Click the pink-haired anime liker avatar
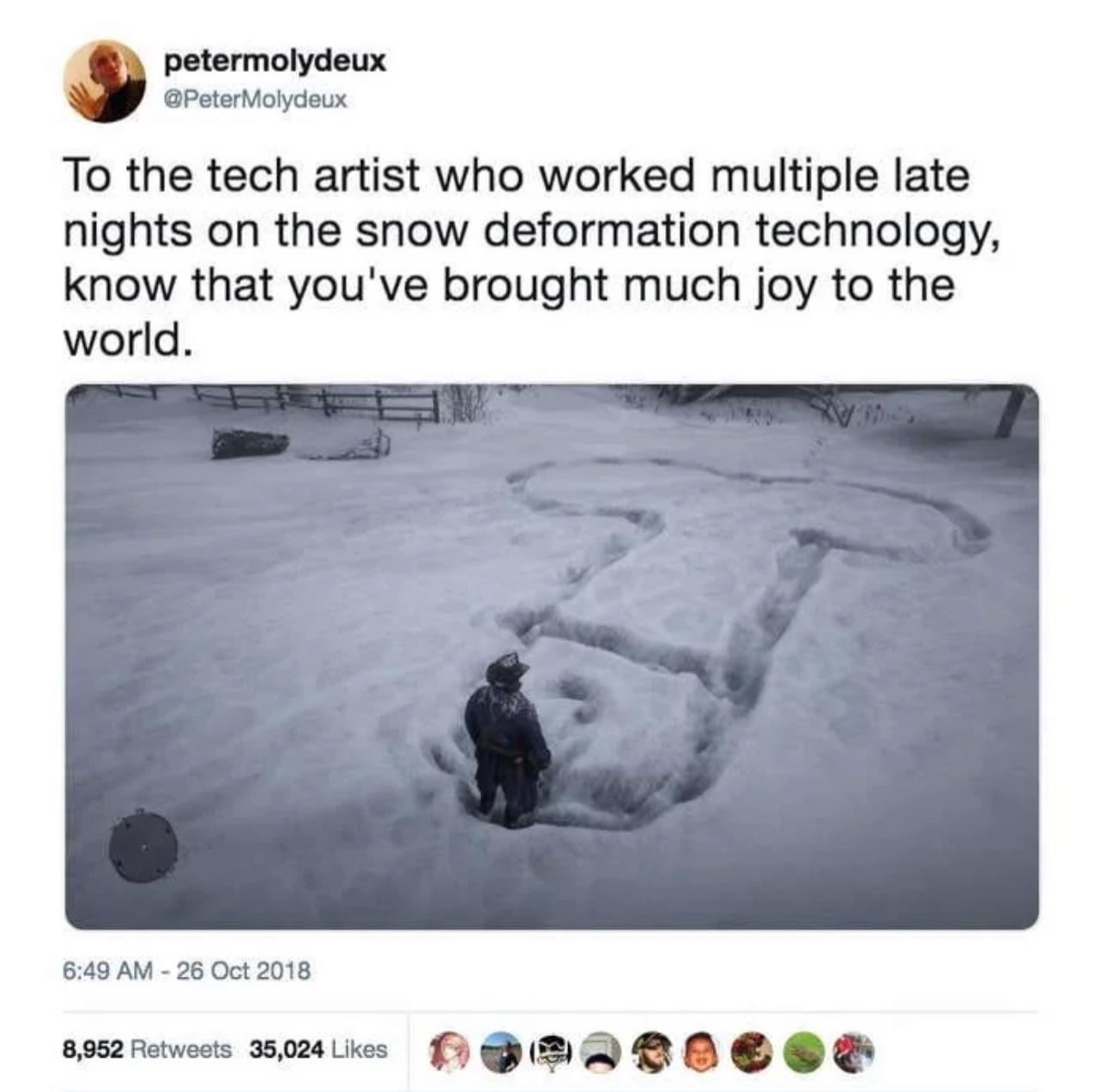 (x=449, y=1052)
